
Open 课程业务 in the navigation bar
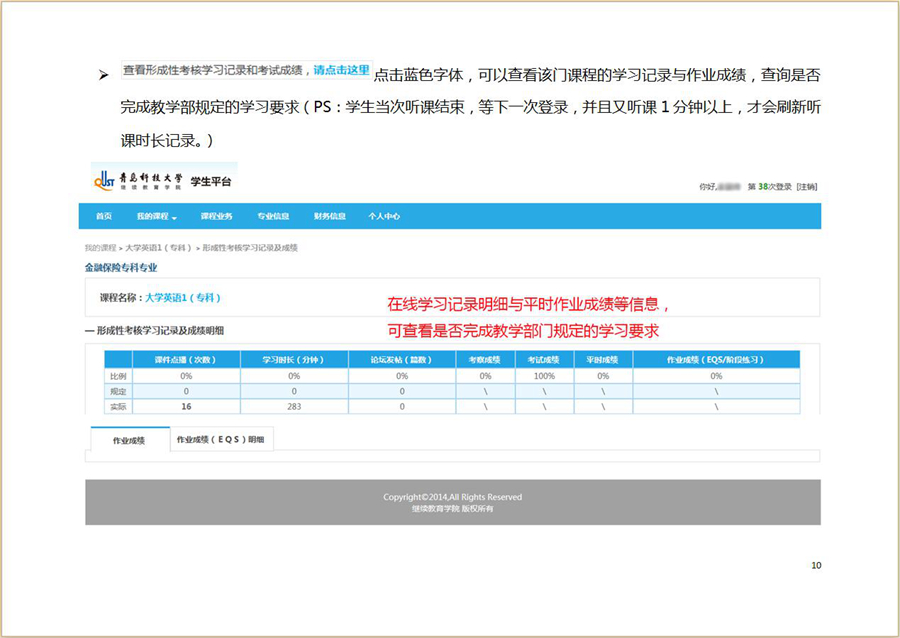click(216, 216)
